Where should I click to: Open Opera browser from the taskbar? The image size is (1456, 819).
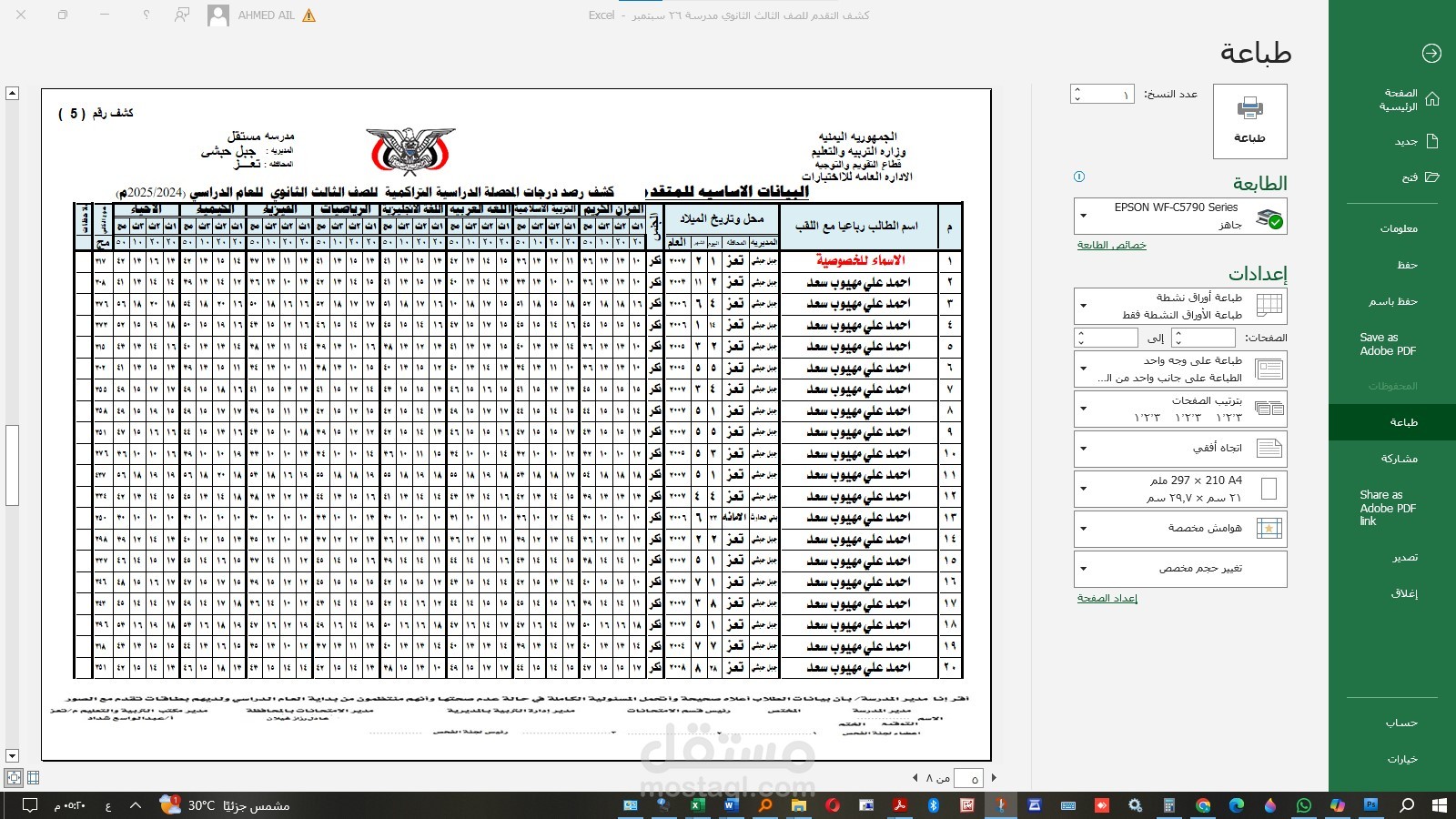(x=832, y=805)
